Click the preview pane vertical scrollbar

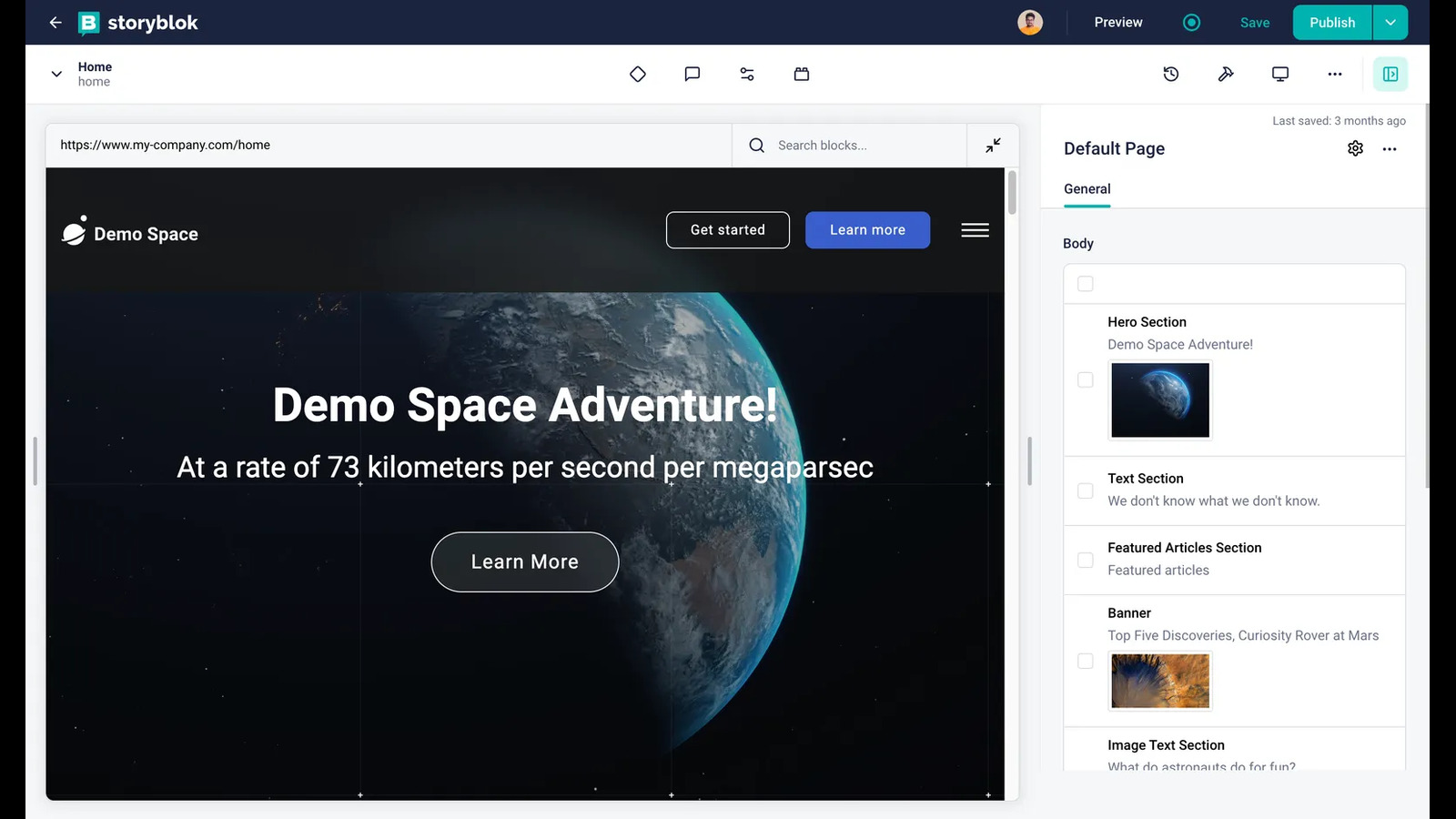click(x=1012, y=193)
